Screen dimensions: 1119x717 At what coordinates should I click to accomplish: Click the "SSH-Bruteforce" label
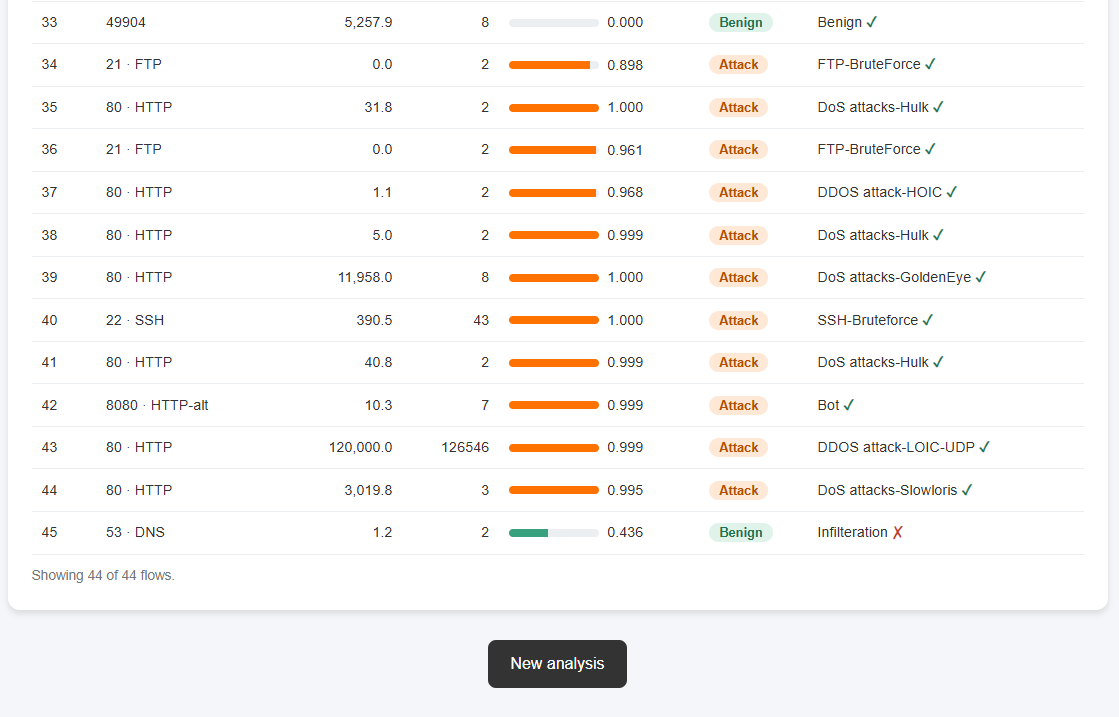(x=868, y=320)
